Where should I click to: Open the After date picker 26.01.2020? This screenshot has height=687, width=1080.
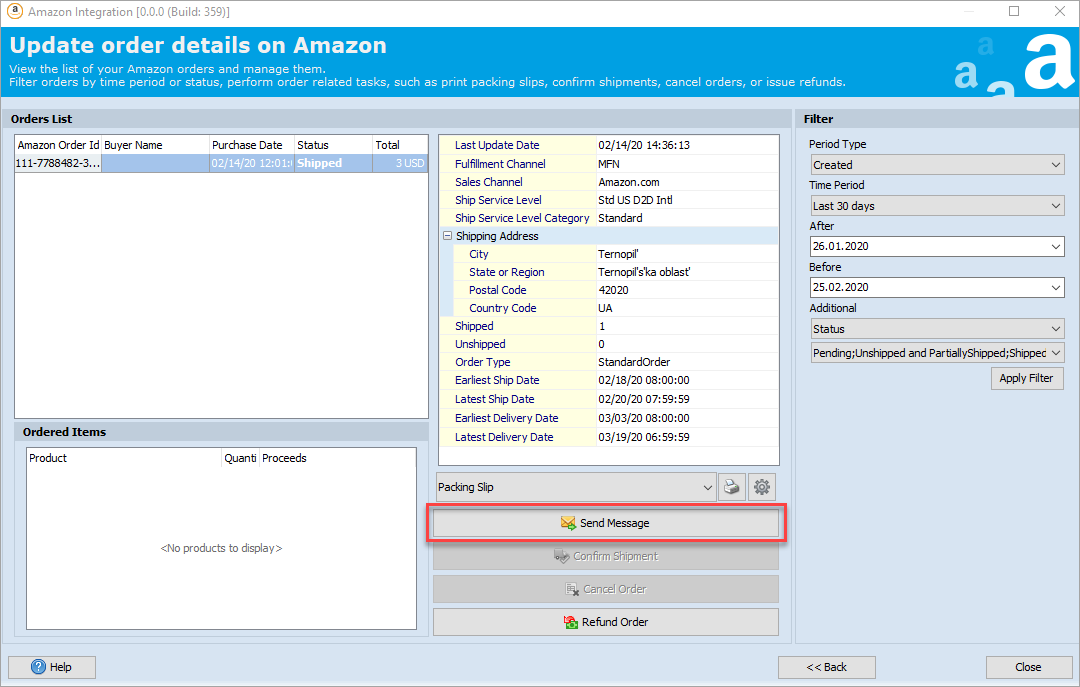[x=937, y=246]
